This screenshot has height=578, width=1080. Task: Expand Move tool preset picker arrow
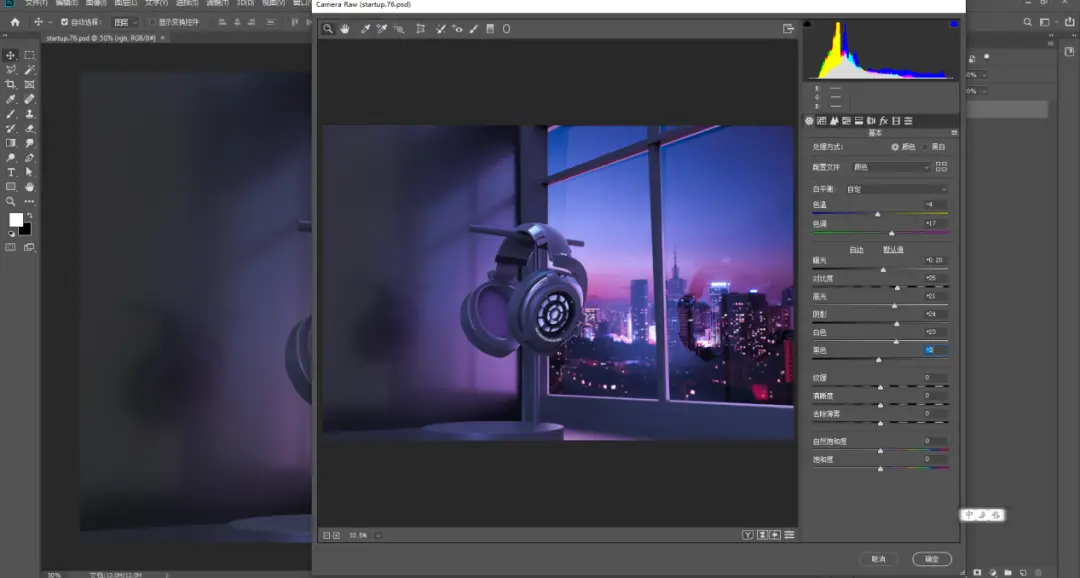[x=50, y=22]
